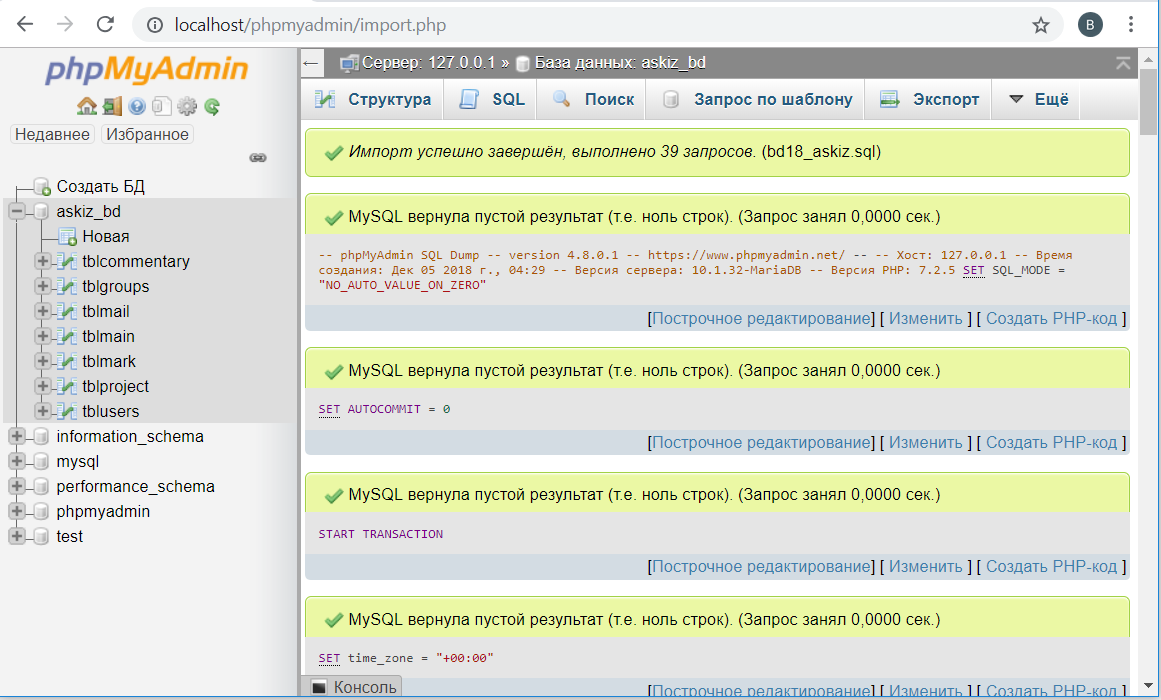Click the table icon beside tblmark

click(x=67, y=361)
